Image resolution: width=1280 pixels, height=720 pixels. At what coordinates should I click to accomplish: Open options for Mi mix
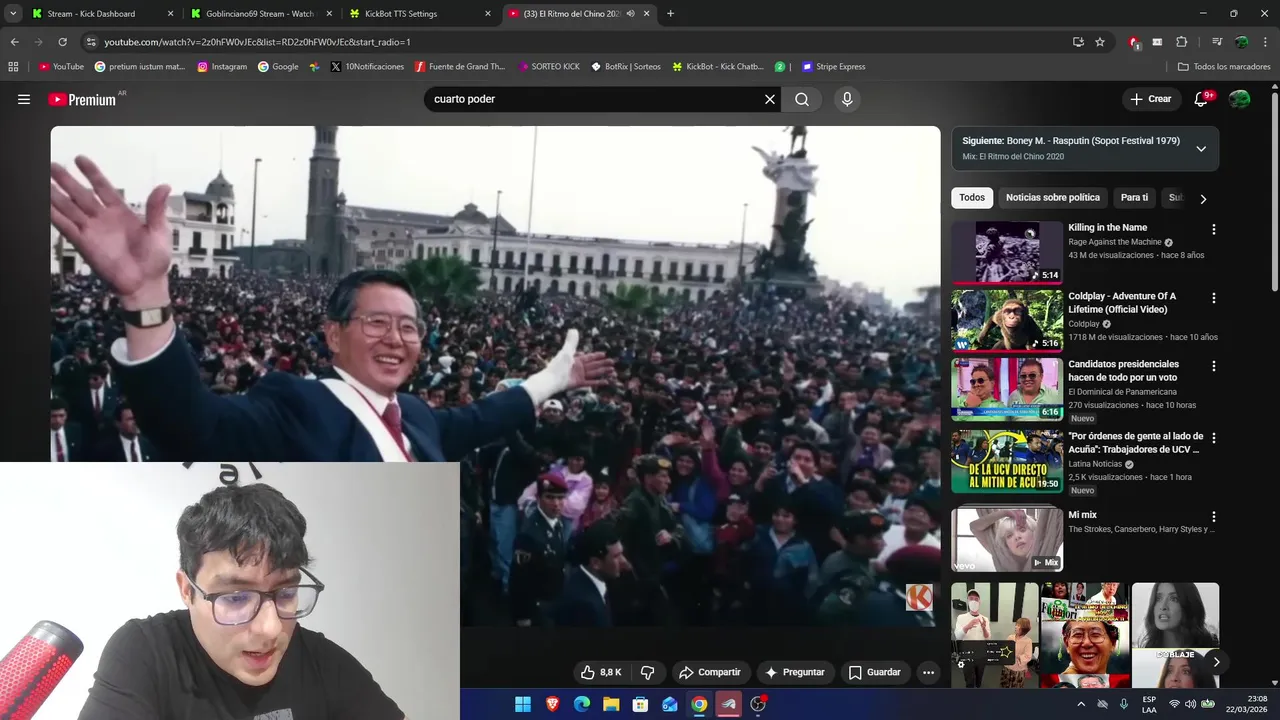[x=1214, y=517]
